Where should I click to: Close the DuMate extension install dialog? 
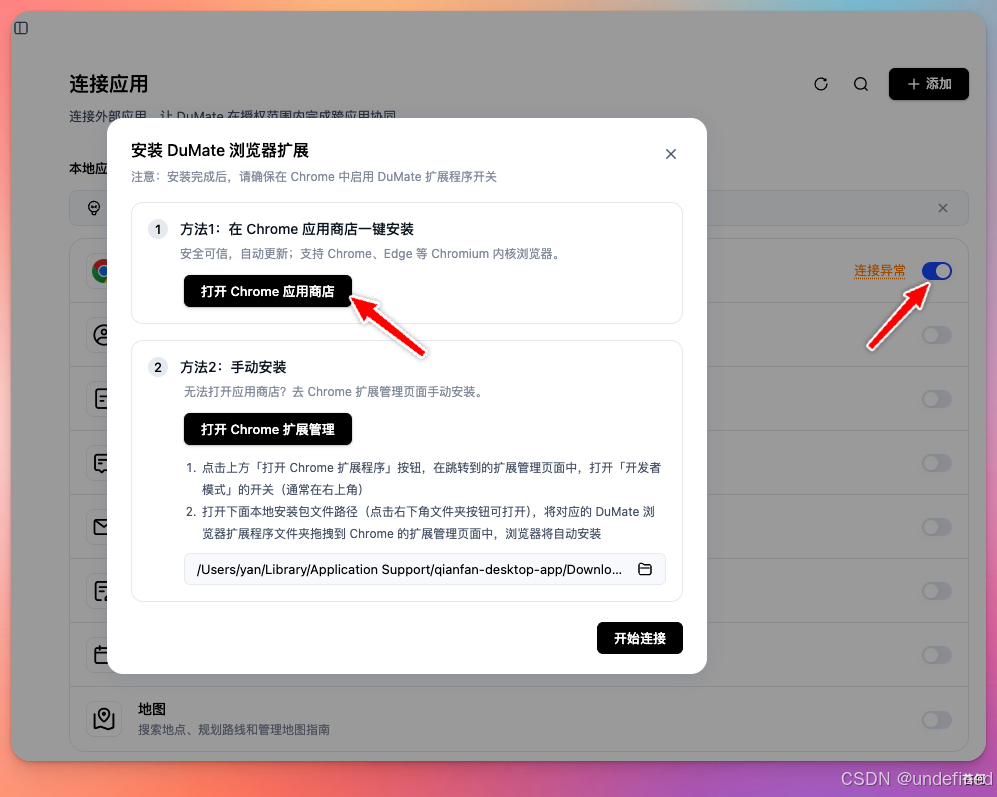pyautogui.click(x=671, y=154)
